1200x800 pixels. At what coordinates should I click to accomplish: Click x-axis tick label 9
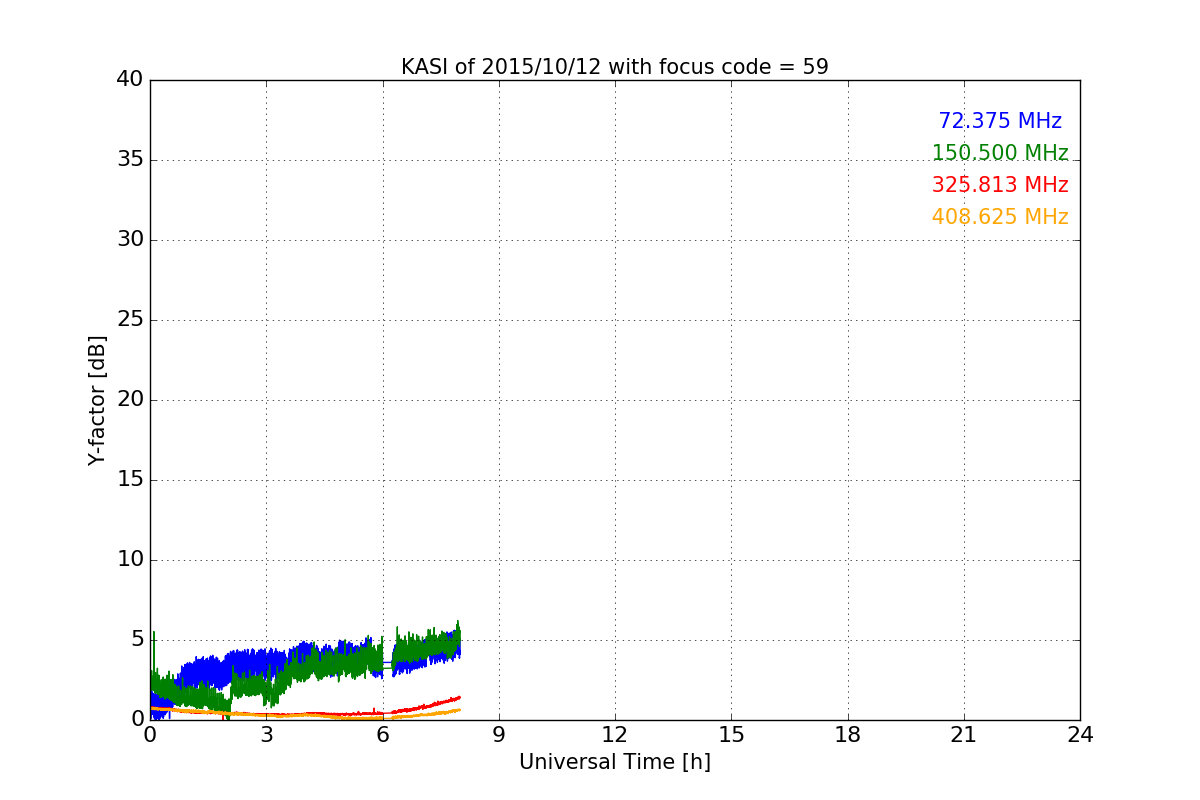pyautogui.click(x=499, y=735)
